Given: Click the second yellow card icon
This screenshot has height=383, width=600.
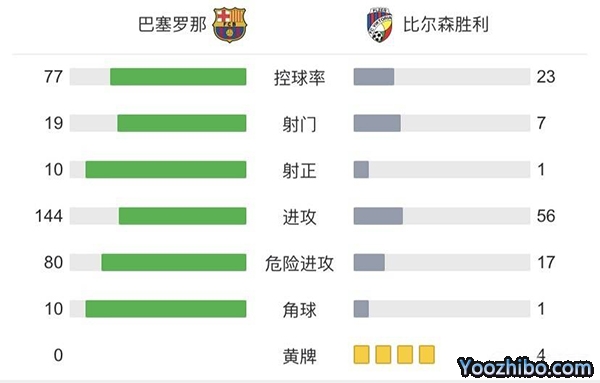Looking at the screenshot, I should point(383,354).
